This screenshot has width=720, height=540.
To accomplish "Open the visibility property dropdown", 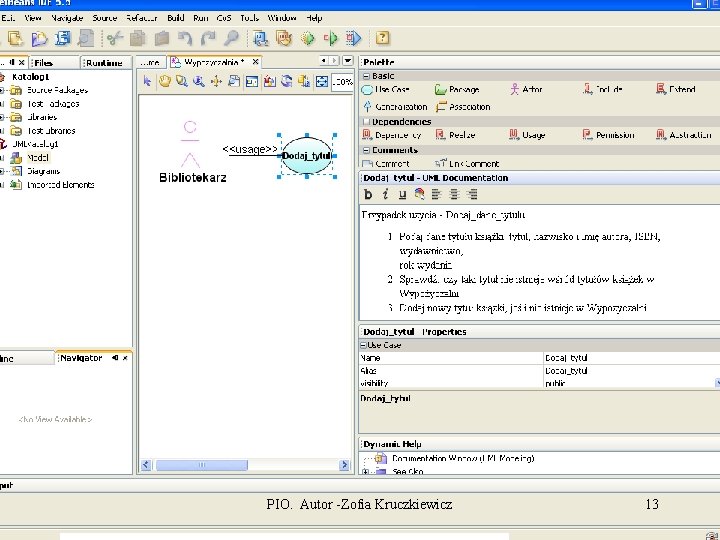I will click(717, 382).
